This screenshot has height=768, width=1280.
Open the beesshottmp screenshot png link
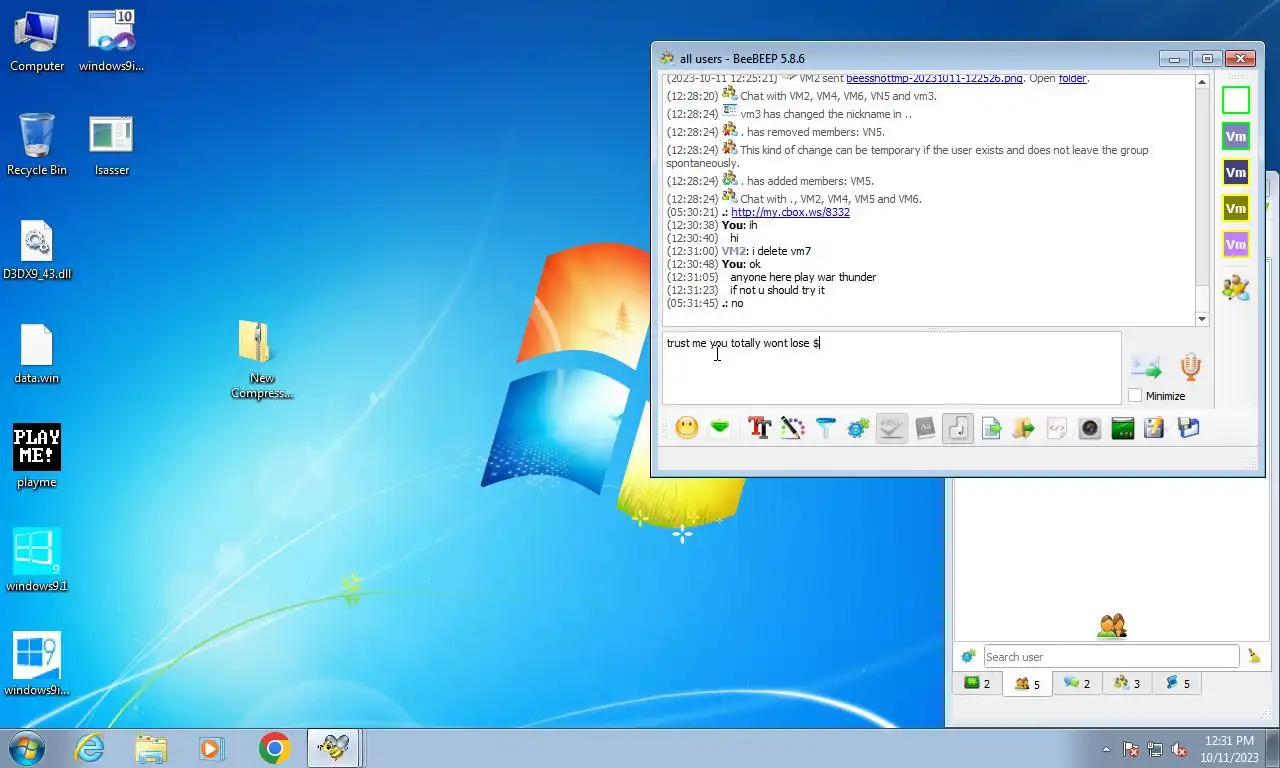tap(934, 78)
